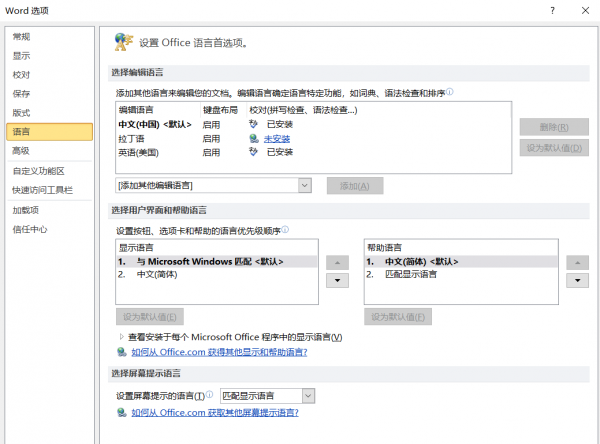Move help language up with arrow button
Viewport: 600px width, 444px height.
tap(577, 263)
